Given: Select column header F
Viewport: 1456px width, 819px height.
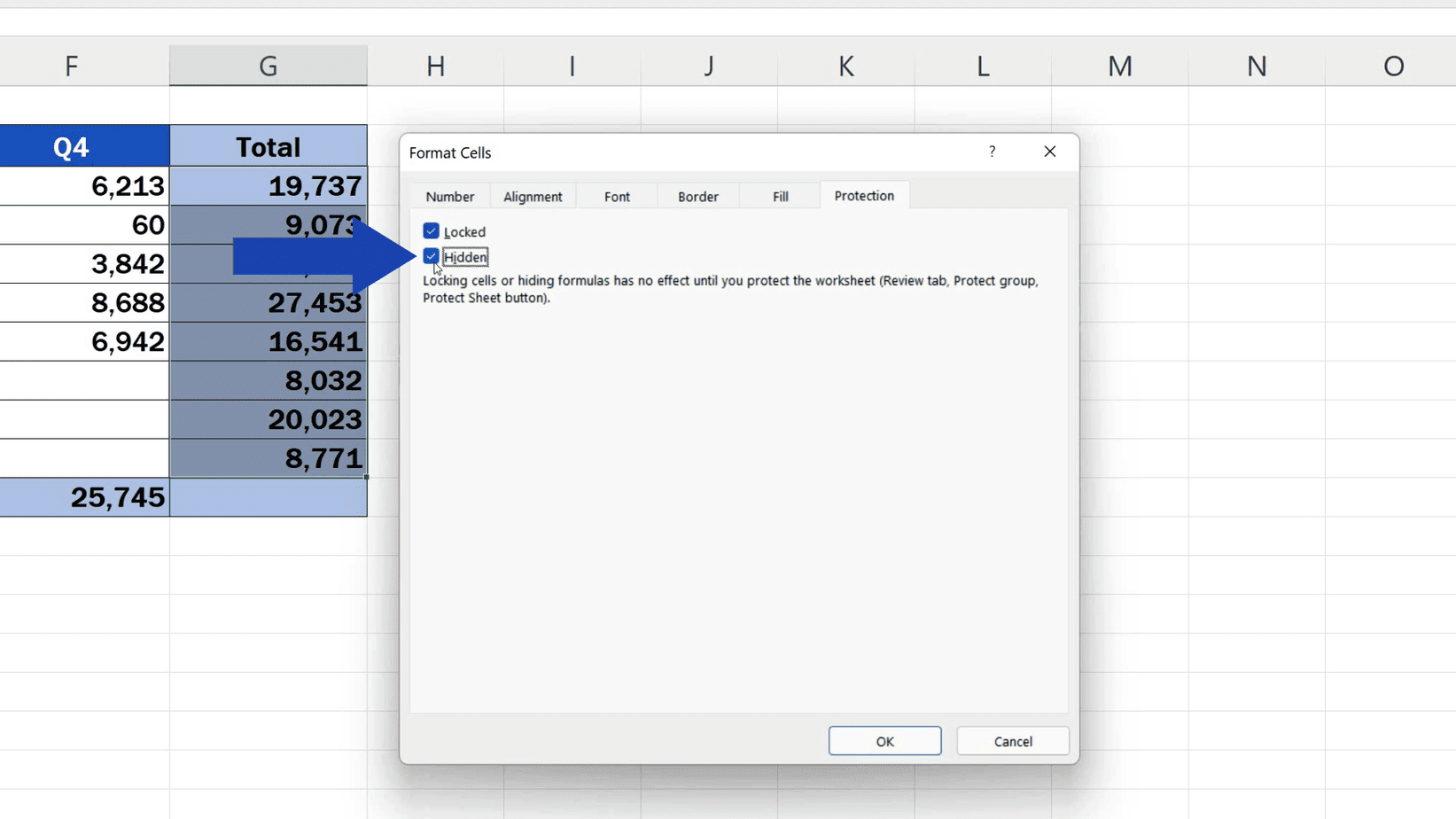Looking at the screenshot, I should pyautogui.click(x=71, y=65).
